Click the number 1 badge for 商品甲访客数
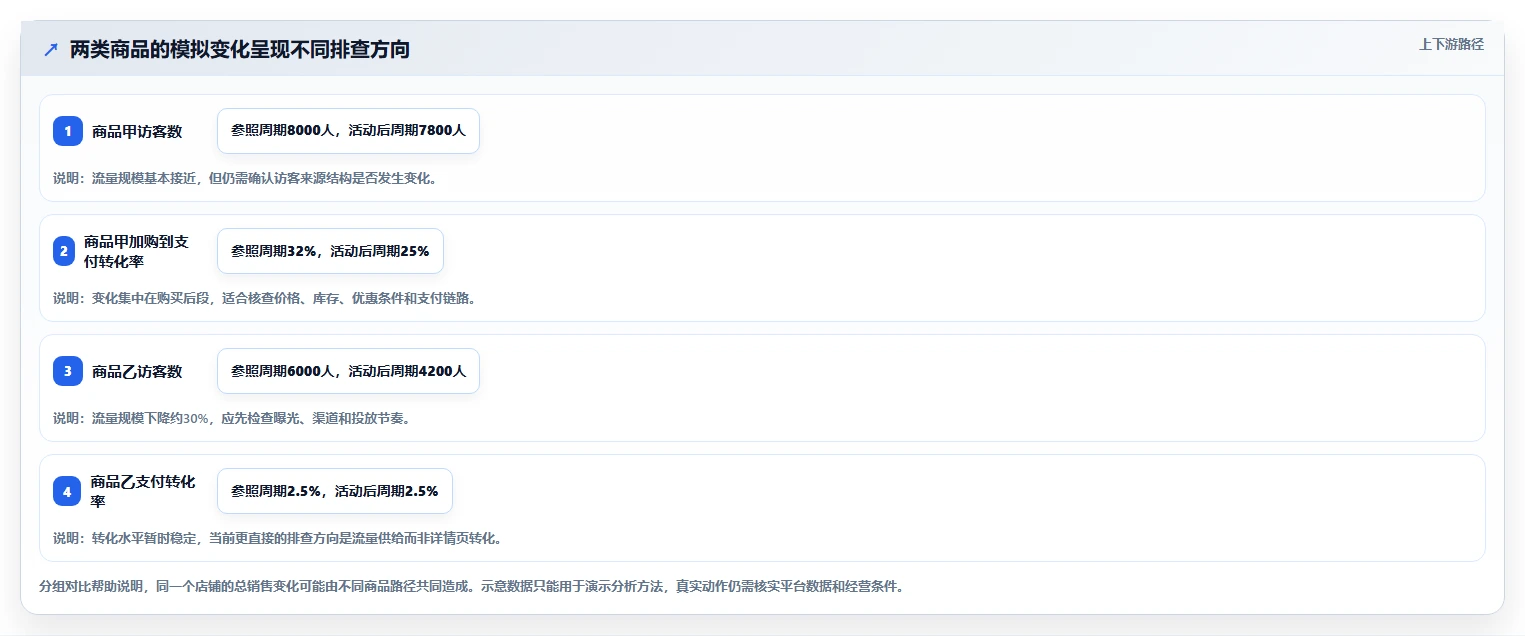 (68, 131)
